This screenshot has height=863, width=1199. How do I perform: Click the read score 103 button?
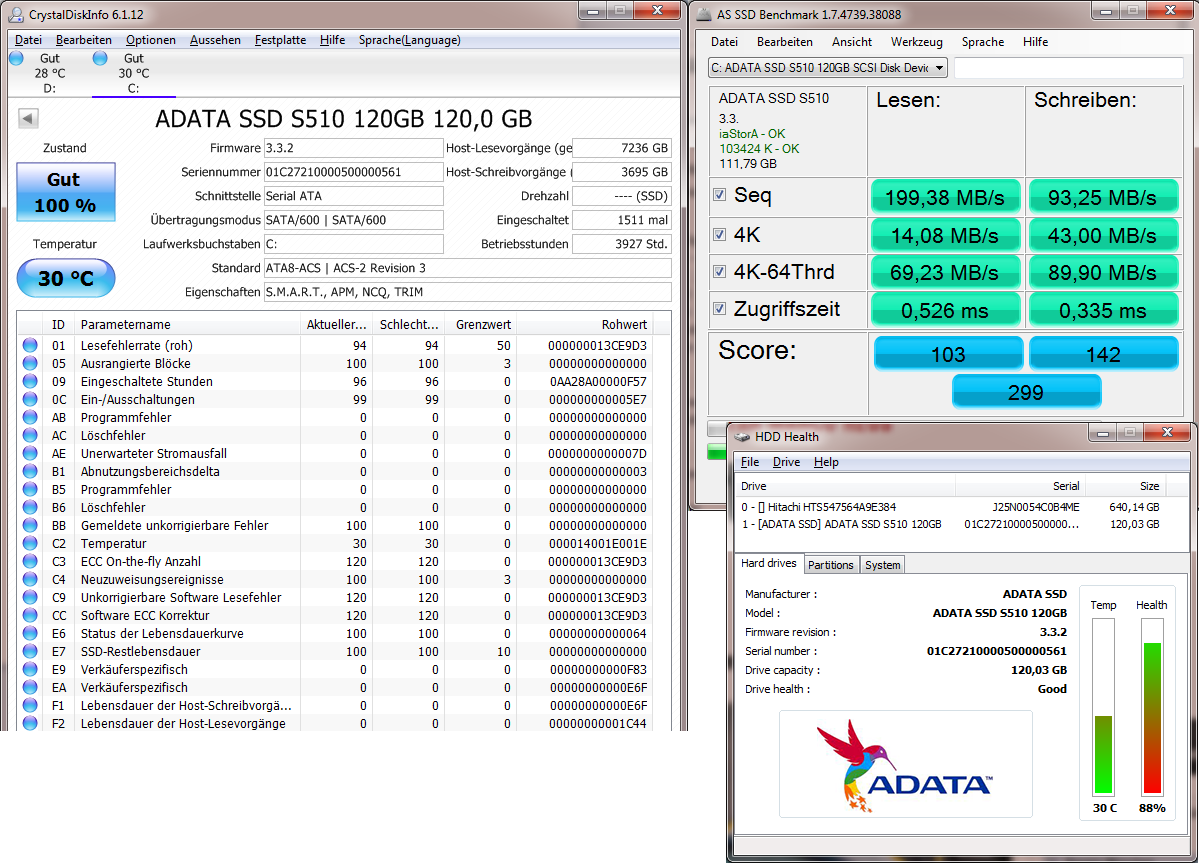948,354
